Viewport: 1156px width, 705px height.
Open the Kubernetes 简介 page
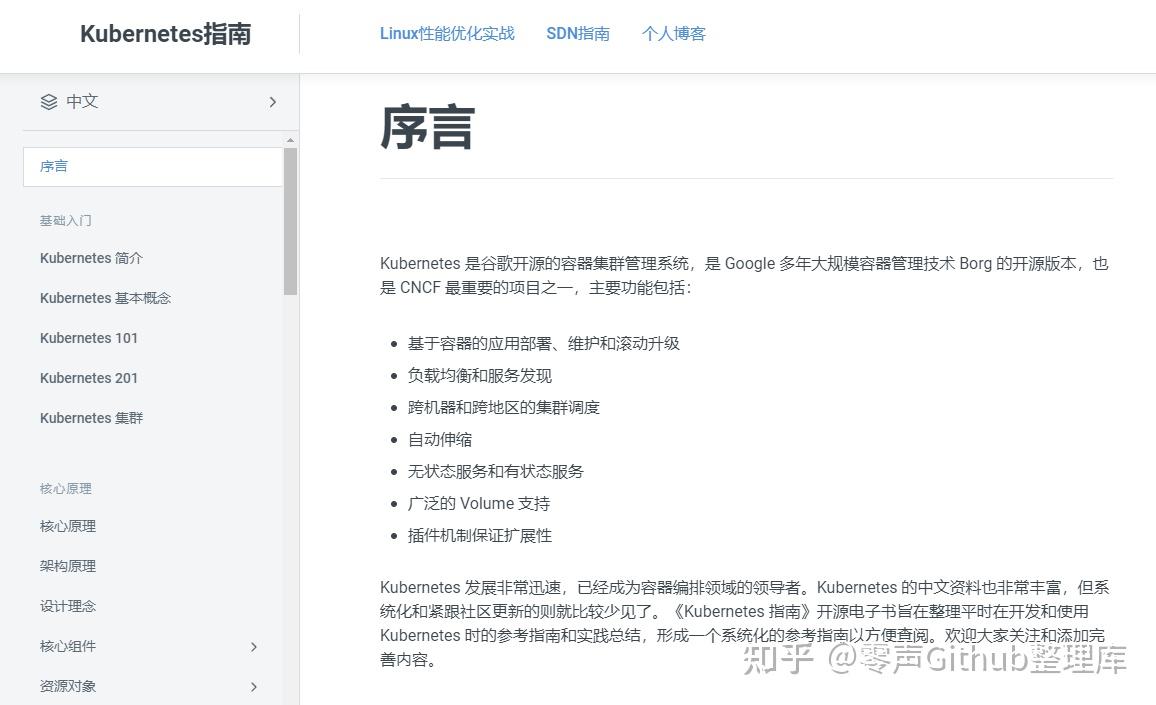(91, 258)
